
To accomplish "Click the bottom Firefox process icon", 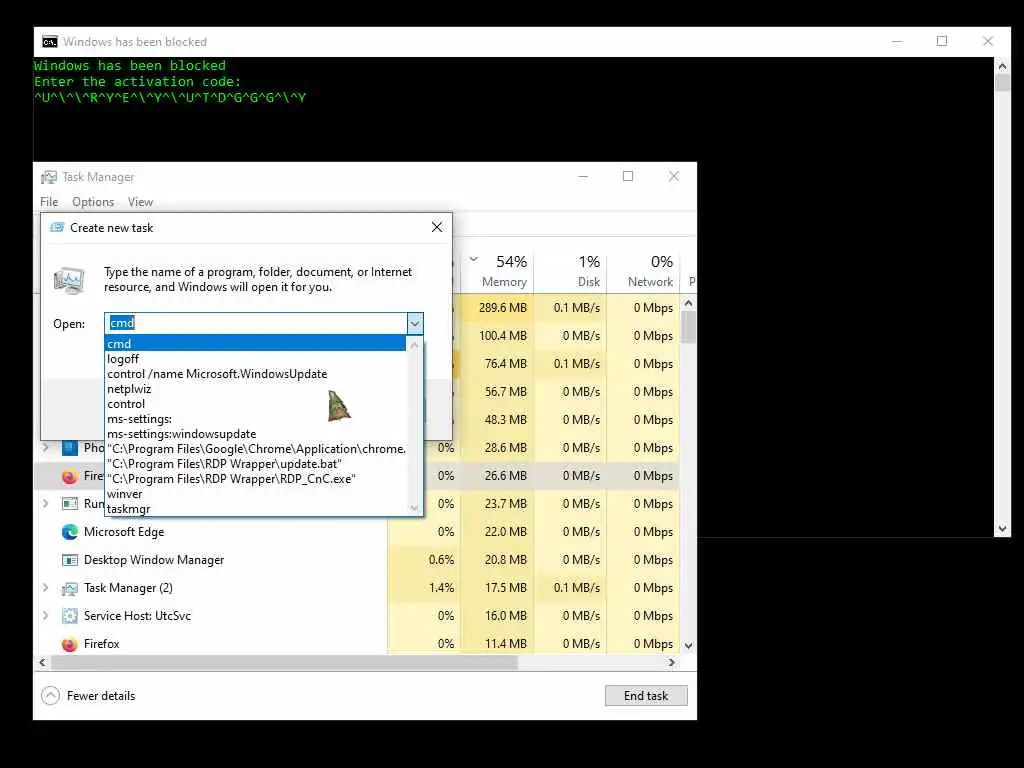I will [x=69, y=644].
